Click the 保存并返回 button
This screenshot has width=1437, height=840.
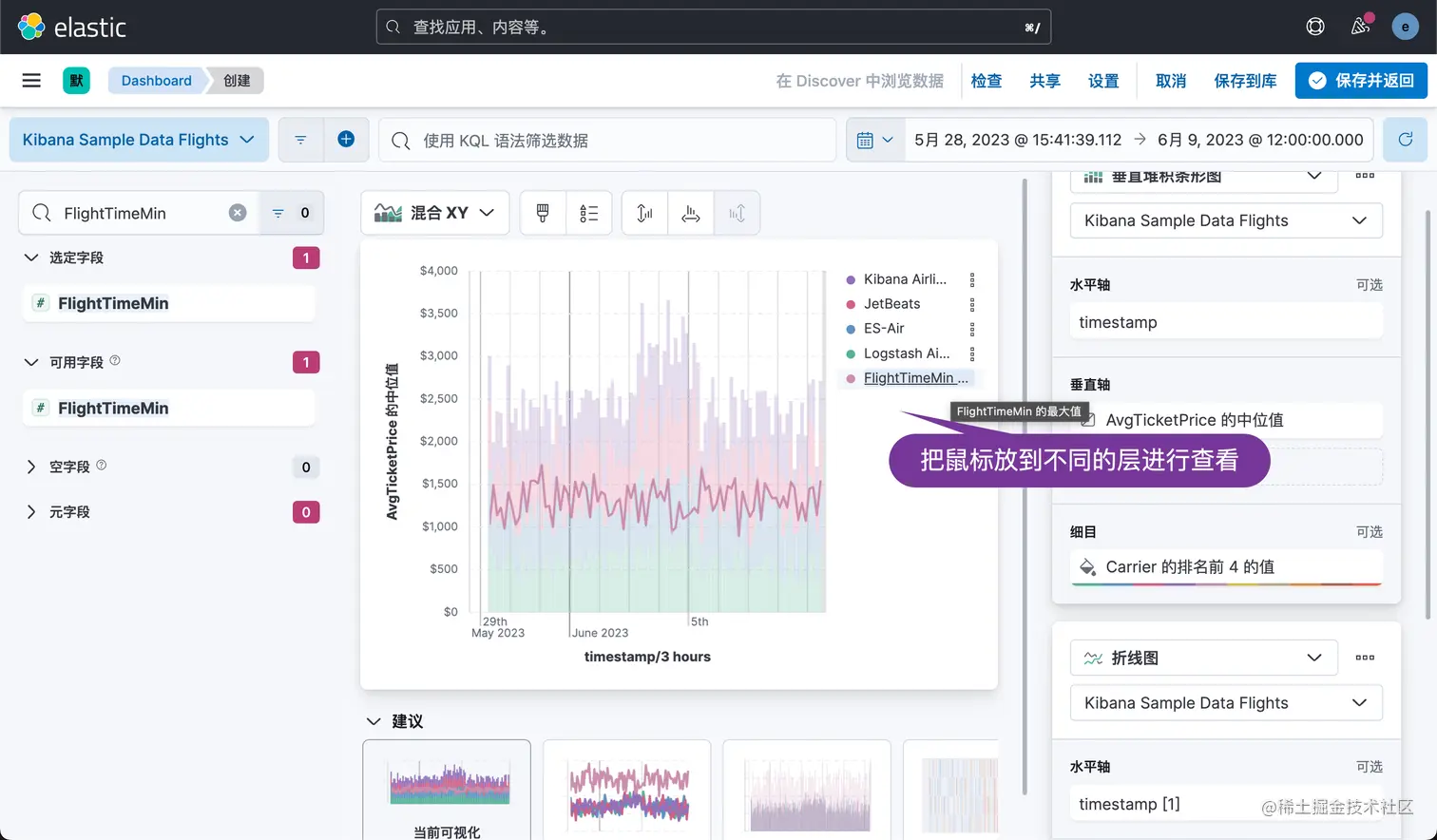(x=1361, y=81)
